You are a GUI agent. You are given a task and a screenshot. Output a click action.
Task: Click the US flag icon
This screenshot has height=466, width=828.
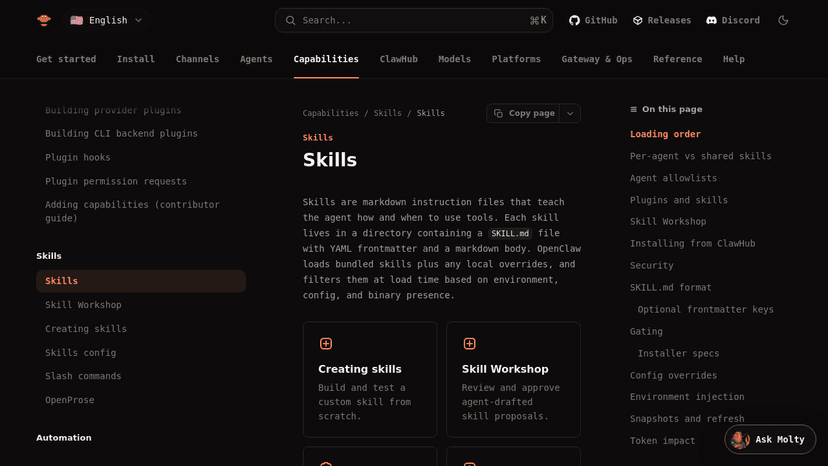tap(77, 20)
